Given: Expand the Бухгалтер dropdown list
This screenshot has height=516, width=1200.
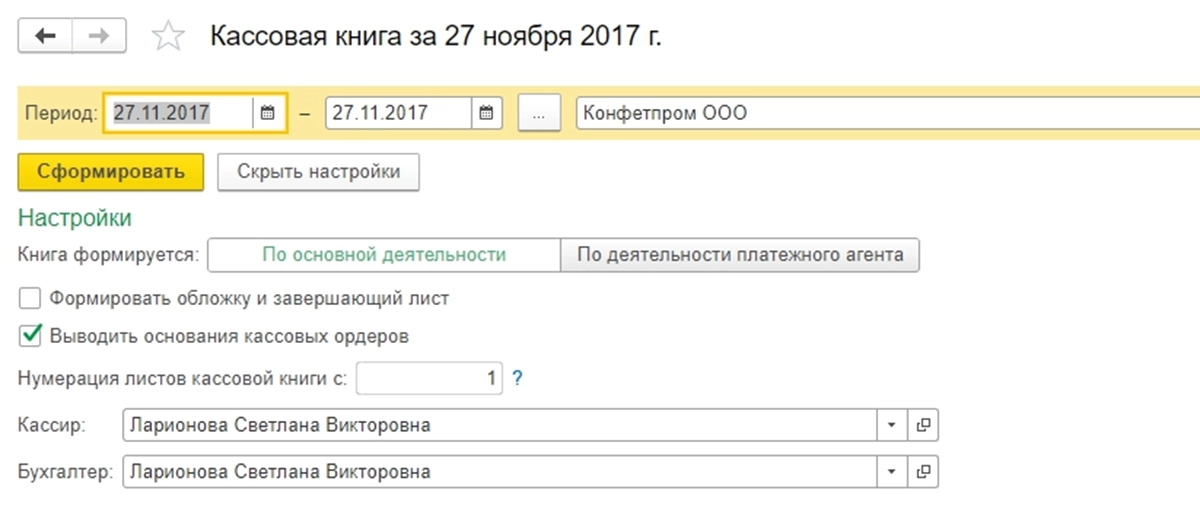Looking at the screenshot, I should tap(891, 471).
